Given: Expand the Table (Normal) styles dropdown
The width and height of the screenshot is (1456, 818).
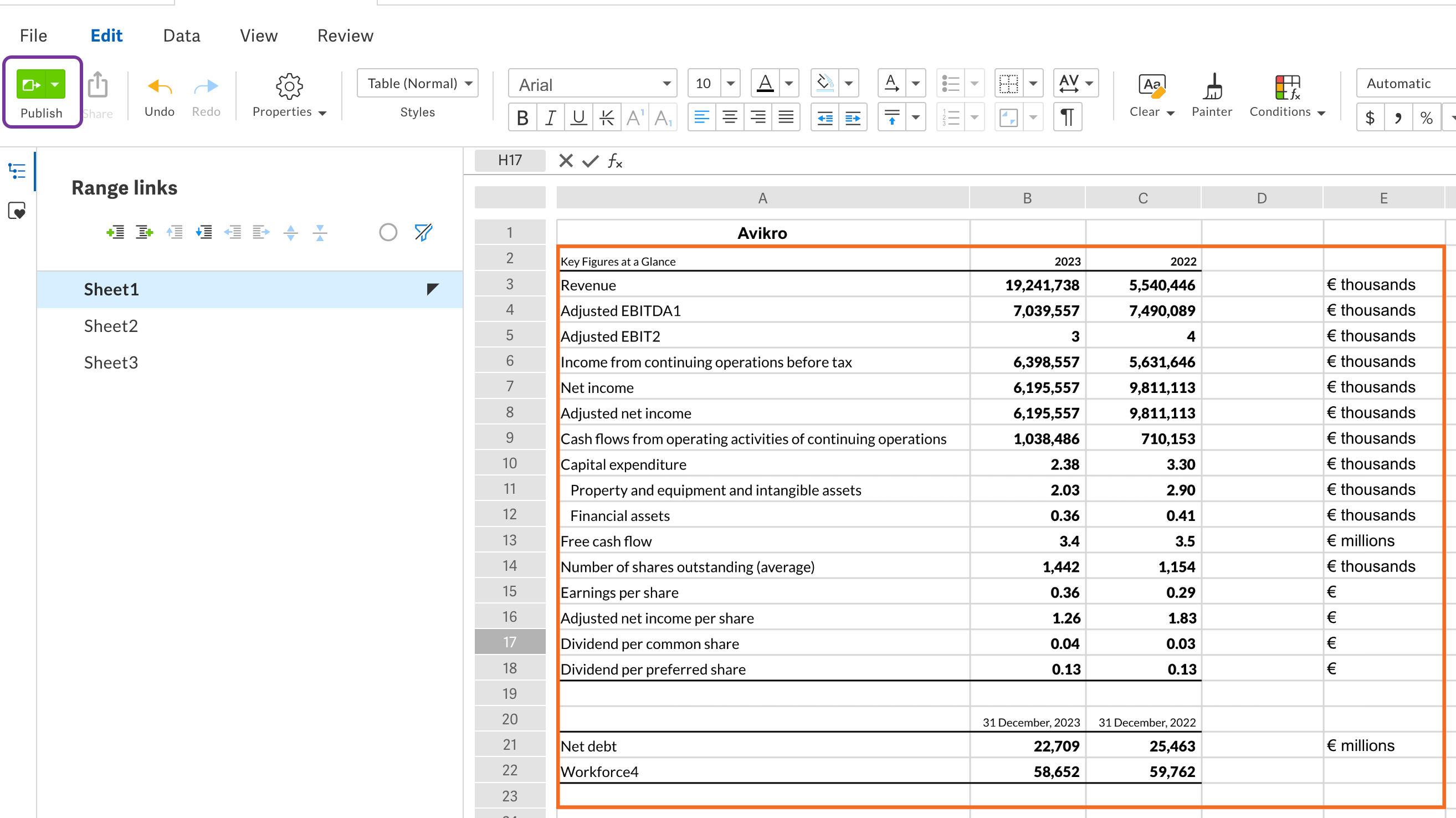Looking at the screenshot, I should [418, 84].
